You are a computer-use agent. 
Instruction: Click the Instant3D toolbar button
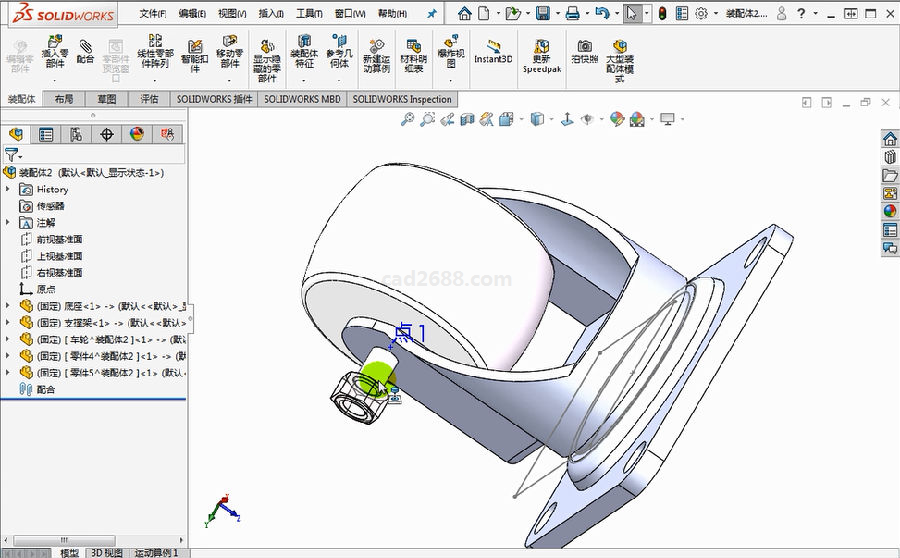click(493, 52)
